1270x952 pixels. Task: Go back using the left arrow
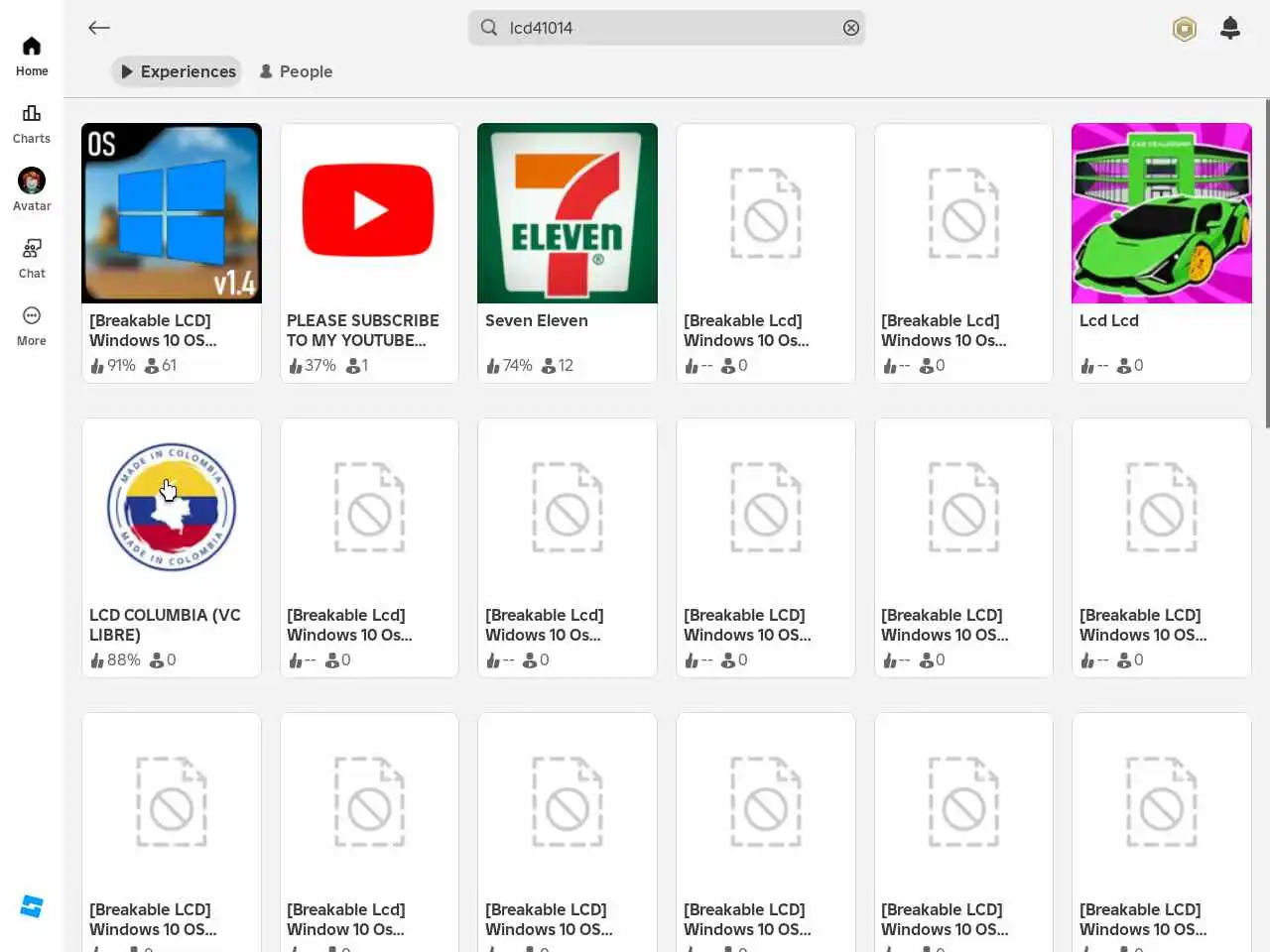98,28
